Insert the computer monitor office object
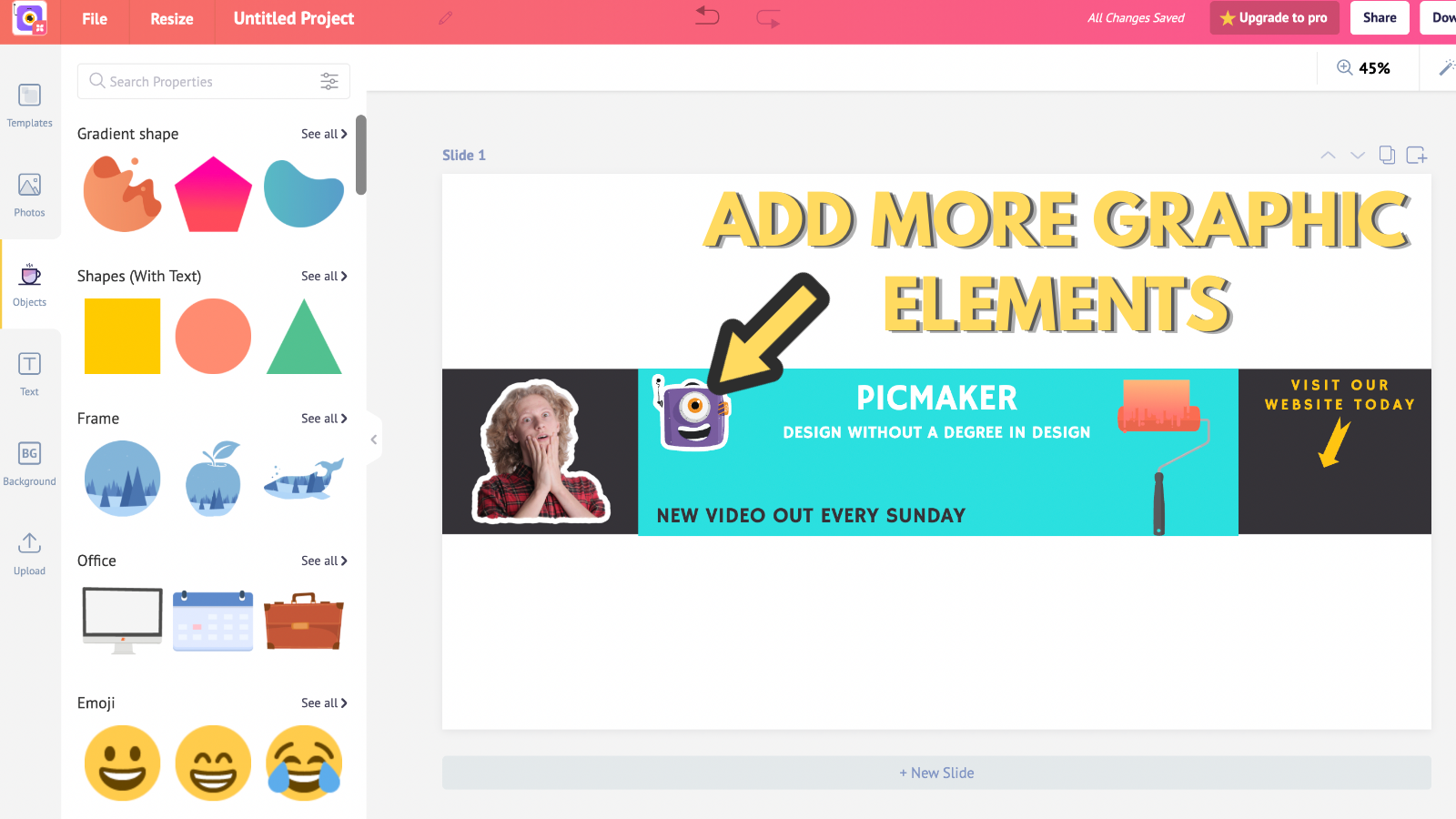Image resolution: width=1456 pixels, height=819 pixels. pyautogui.click(x=122, y=621)
